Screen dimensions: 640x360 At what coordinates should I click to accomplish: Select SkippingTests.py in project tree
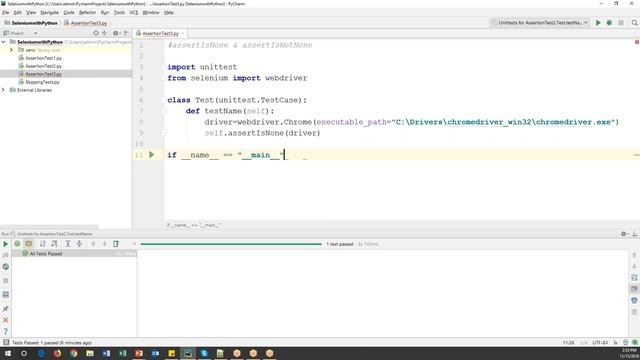[x=42, y=82]
